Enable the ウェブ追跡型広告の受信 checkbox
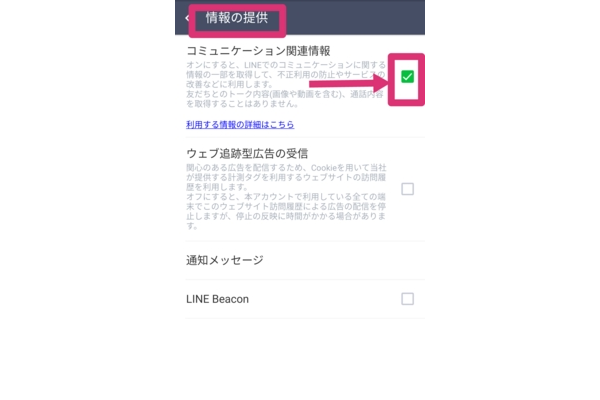Image resolution: width=600 pixels, height=400 pixels. (407, 189)
